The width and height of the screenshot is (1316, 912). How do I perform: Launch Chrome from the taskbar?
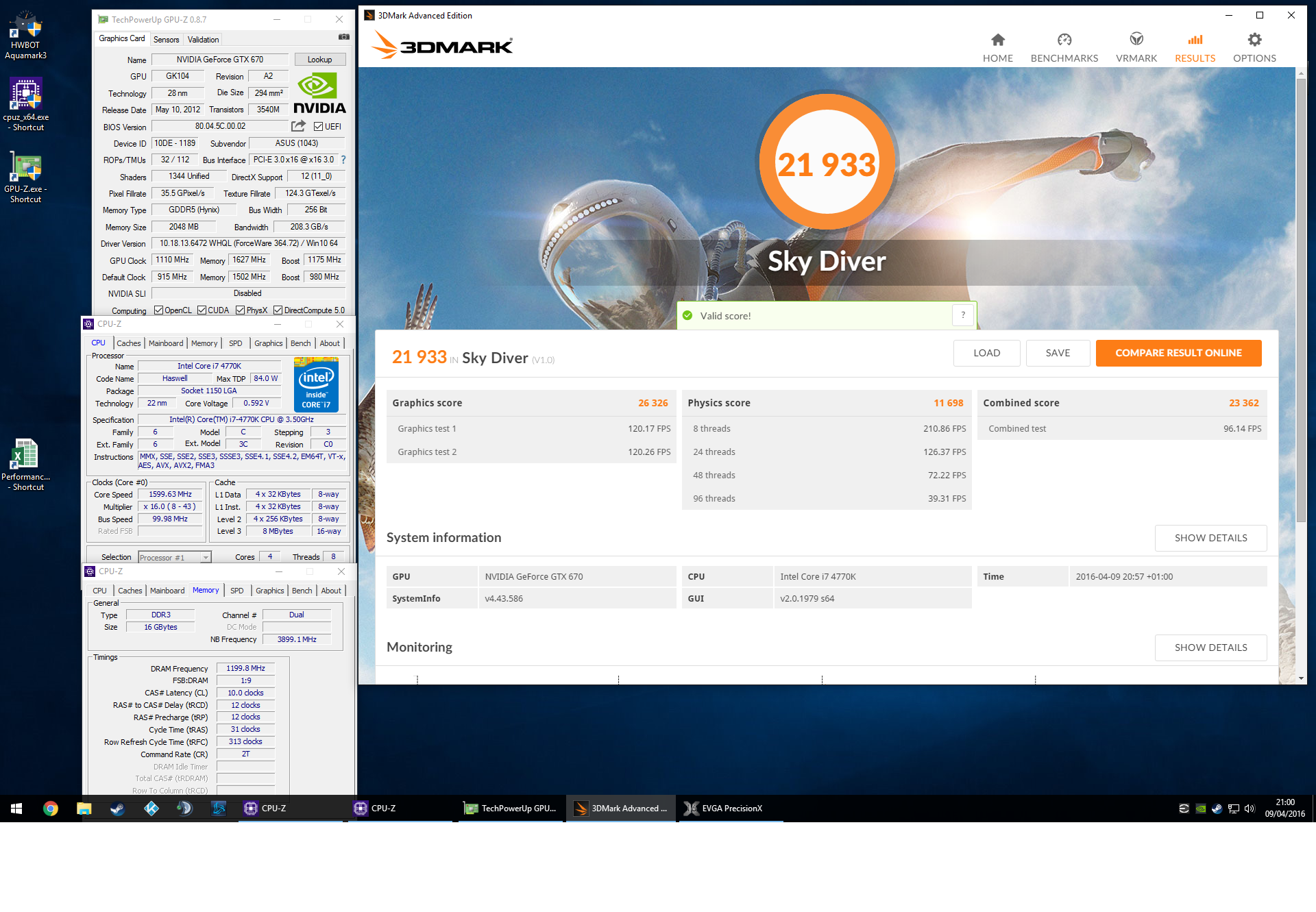(x=50, y=809)
